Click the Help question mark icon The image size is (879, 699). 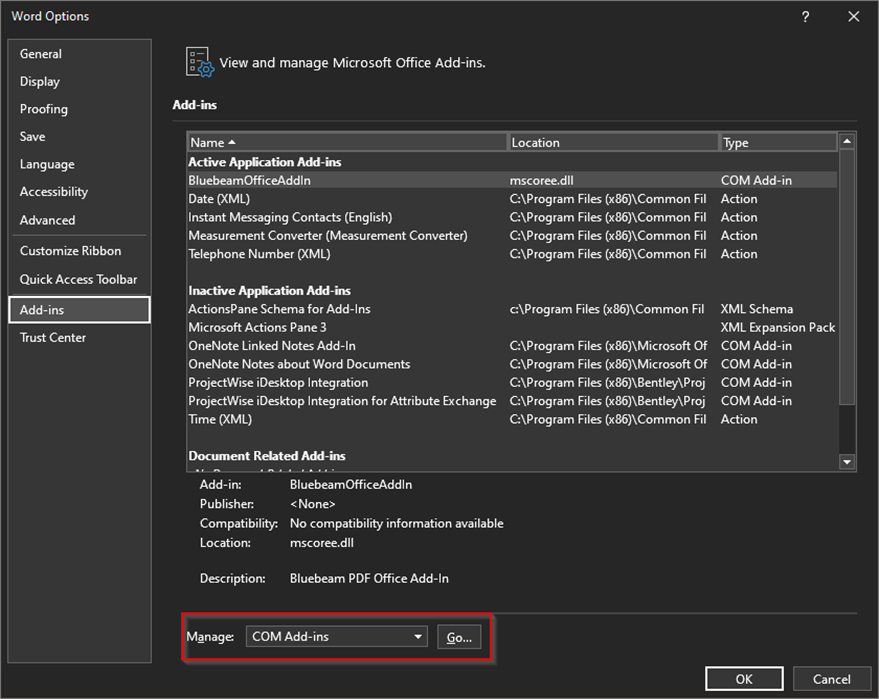(806, 16)
